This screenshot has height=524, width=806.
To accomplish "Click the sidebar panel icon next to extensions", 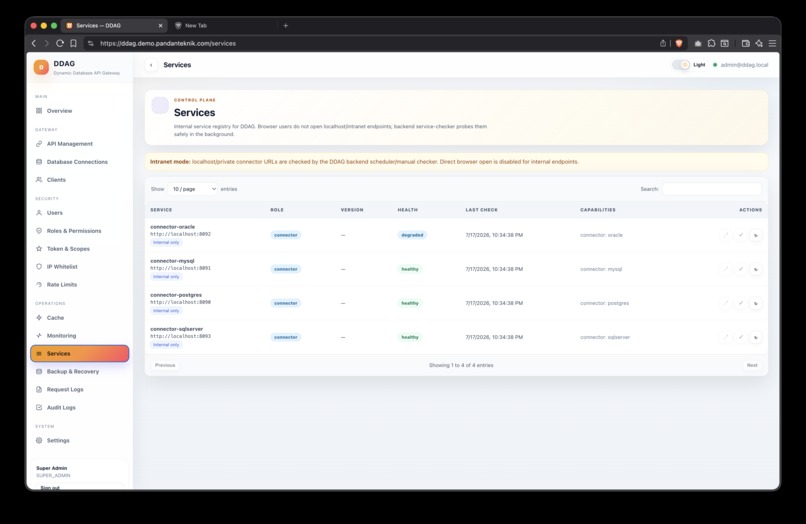I will click(x=725, y=43).
